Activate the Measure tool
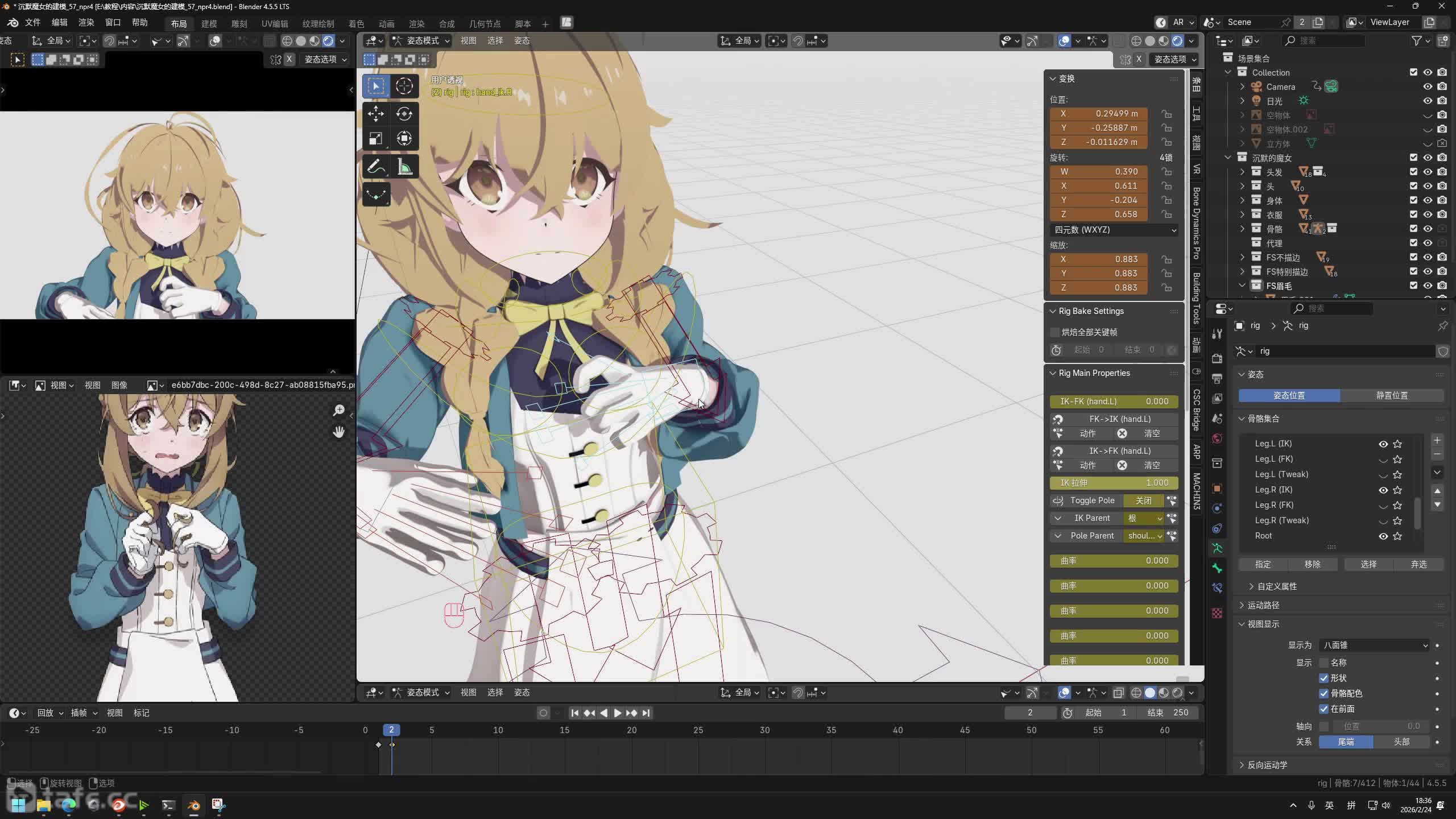The width and height of the screenshot is (1456, 819). tap(404, 167)
